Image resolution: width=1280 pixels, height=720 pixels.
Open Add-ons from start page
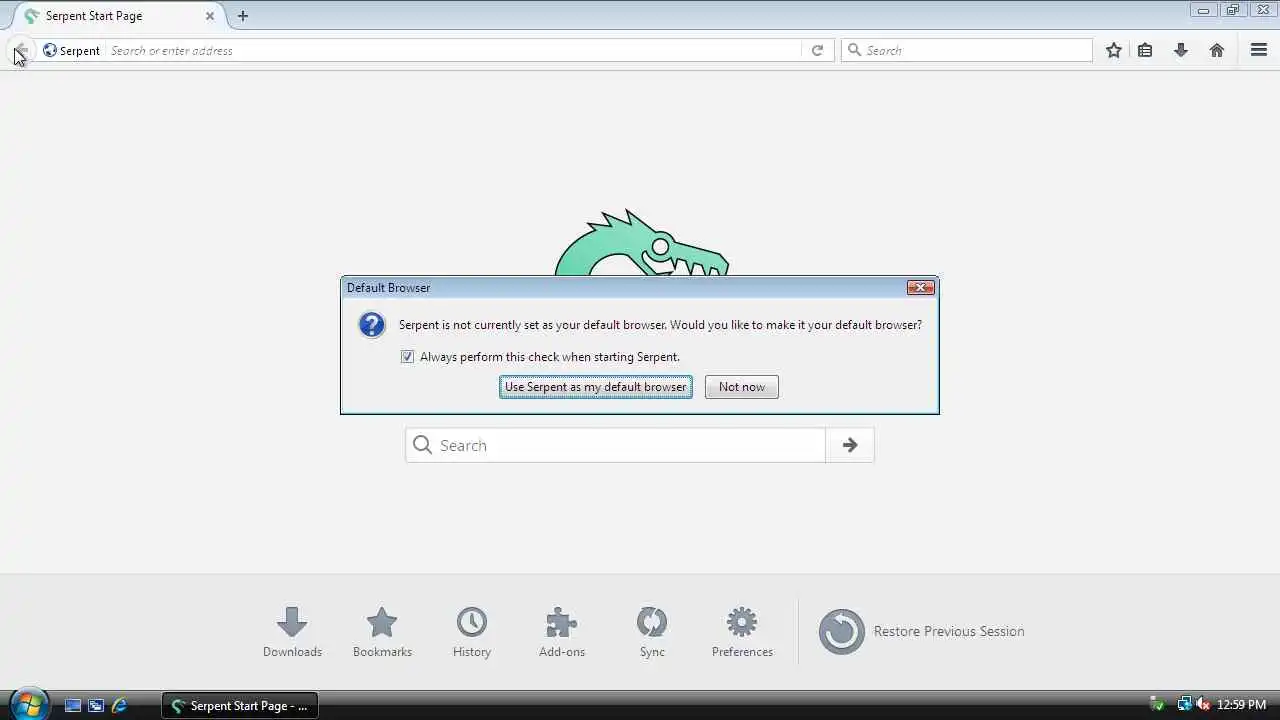[x=562, y=632]
